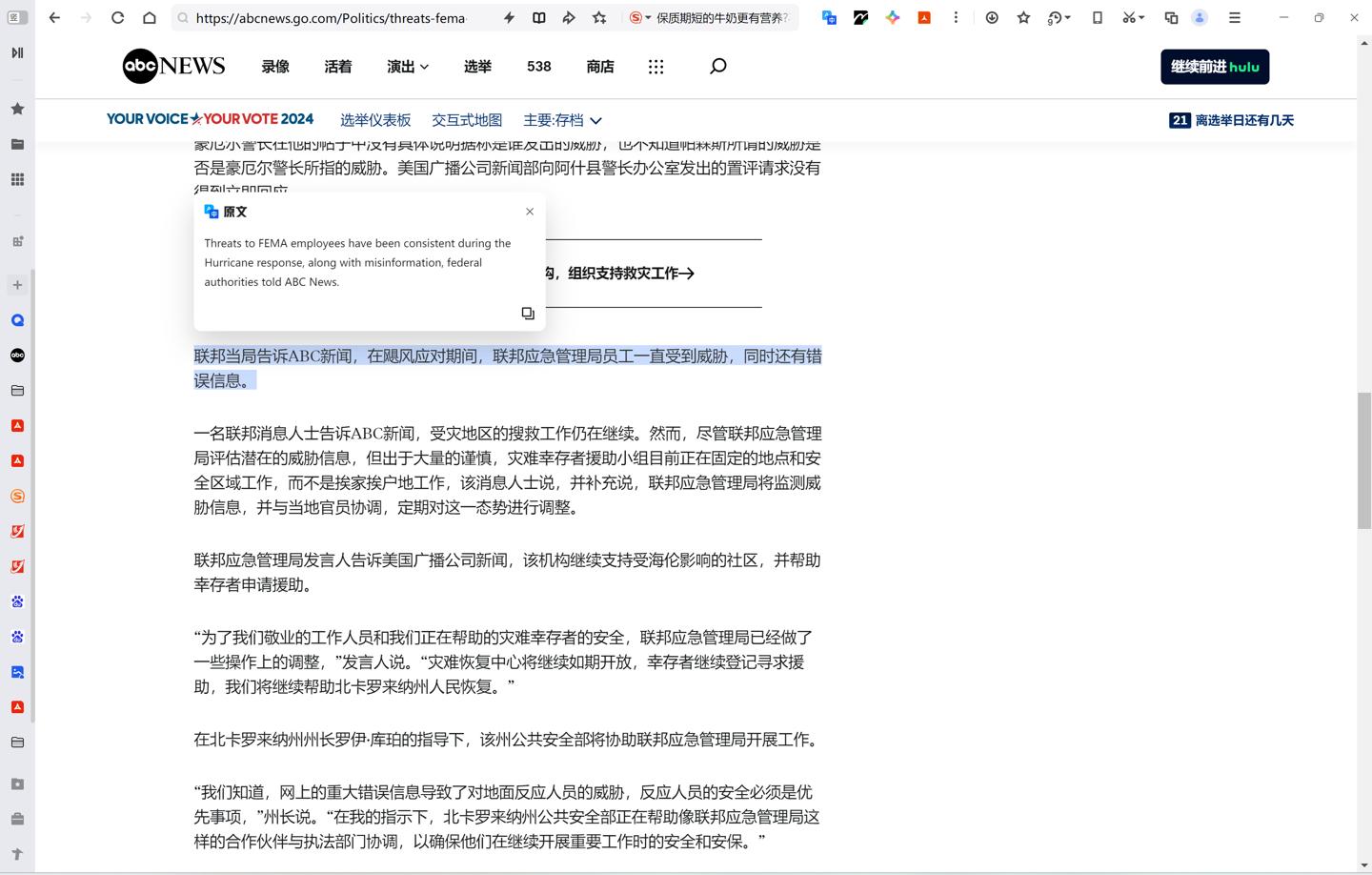Open browser downloads
Image resolution: width=1372 pixels, height=875 pixels.
(992, 17)
